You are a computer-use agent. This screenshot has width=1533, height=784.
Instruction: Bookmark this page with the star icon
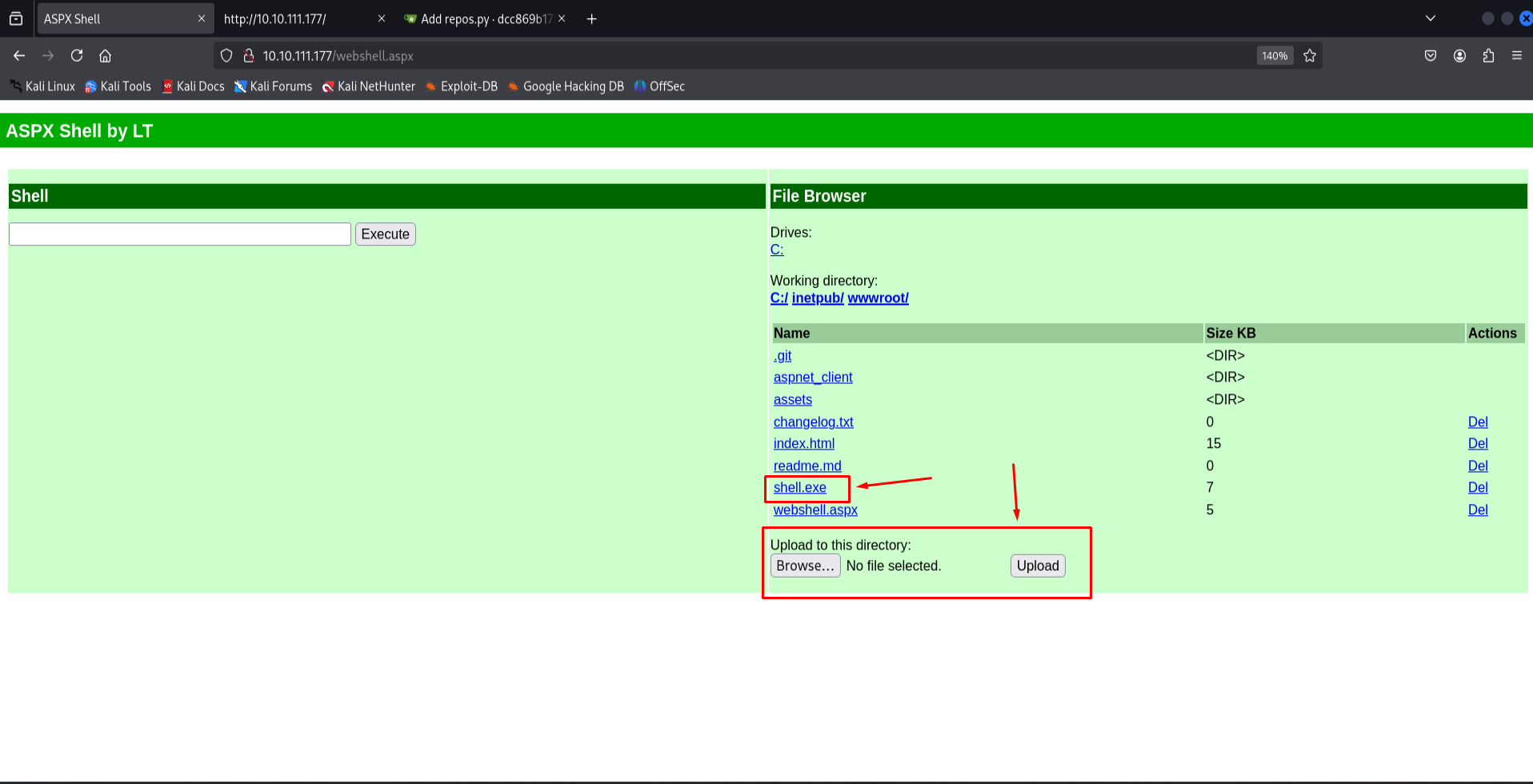pyautogui.click(x=1310, y=55)
